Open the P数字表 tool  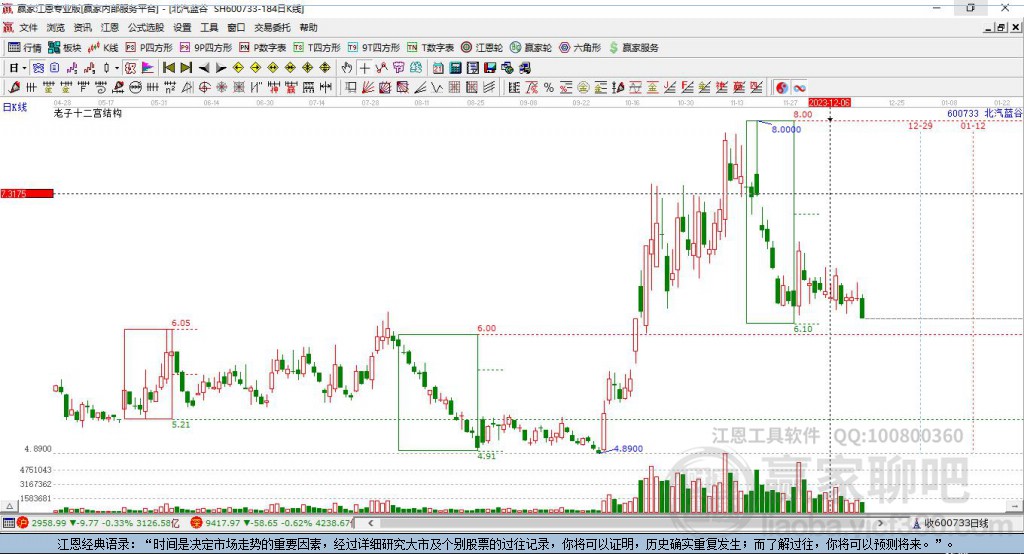tap(263, 48)
